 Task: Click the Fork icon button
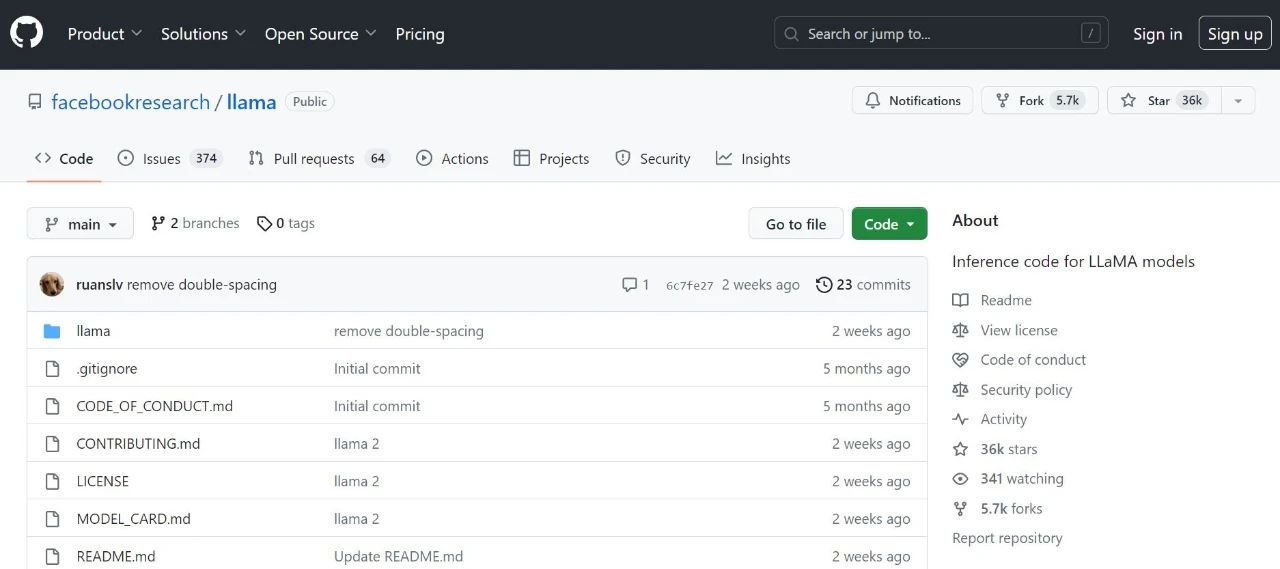tap(1002, 101)
